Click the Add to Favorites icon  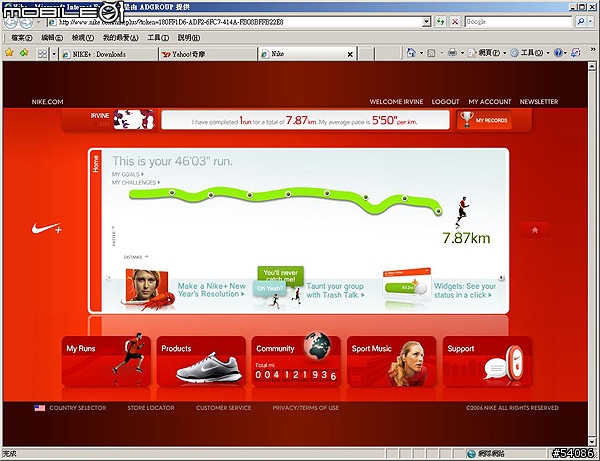[x=24, y=52]
